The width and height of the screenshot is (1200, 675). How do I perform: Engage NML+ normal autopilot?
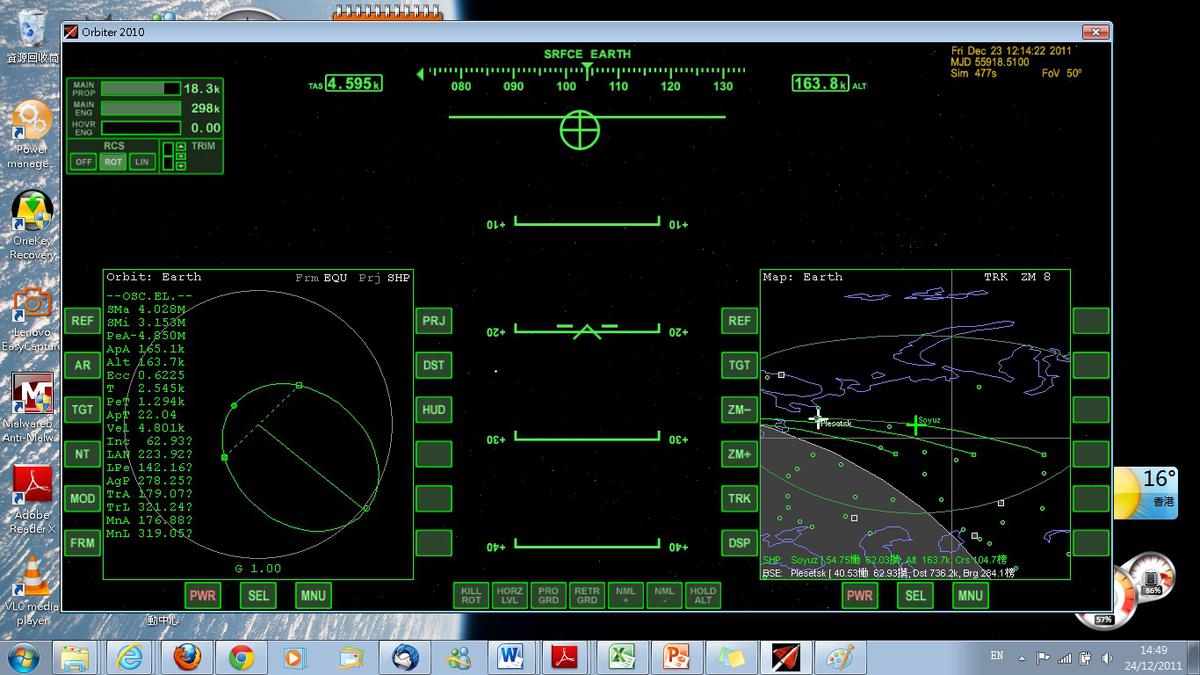626,595
